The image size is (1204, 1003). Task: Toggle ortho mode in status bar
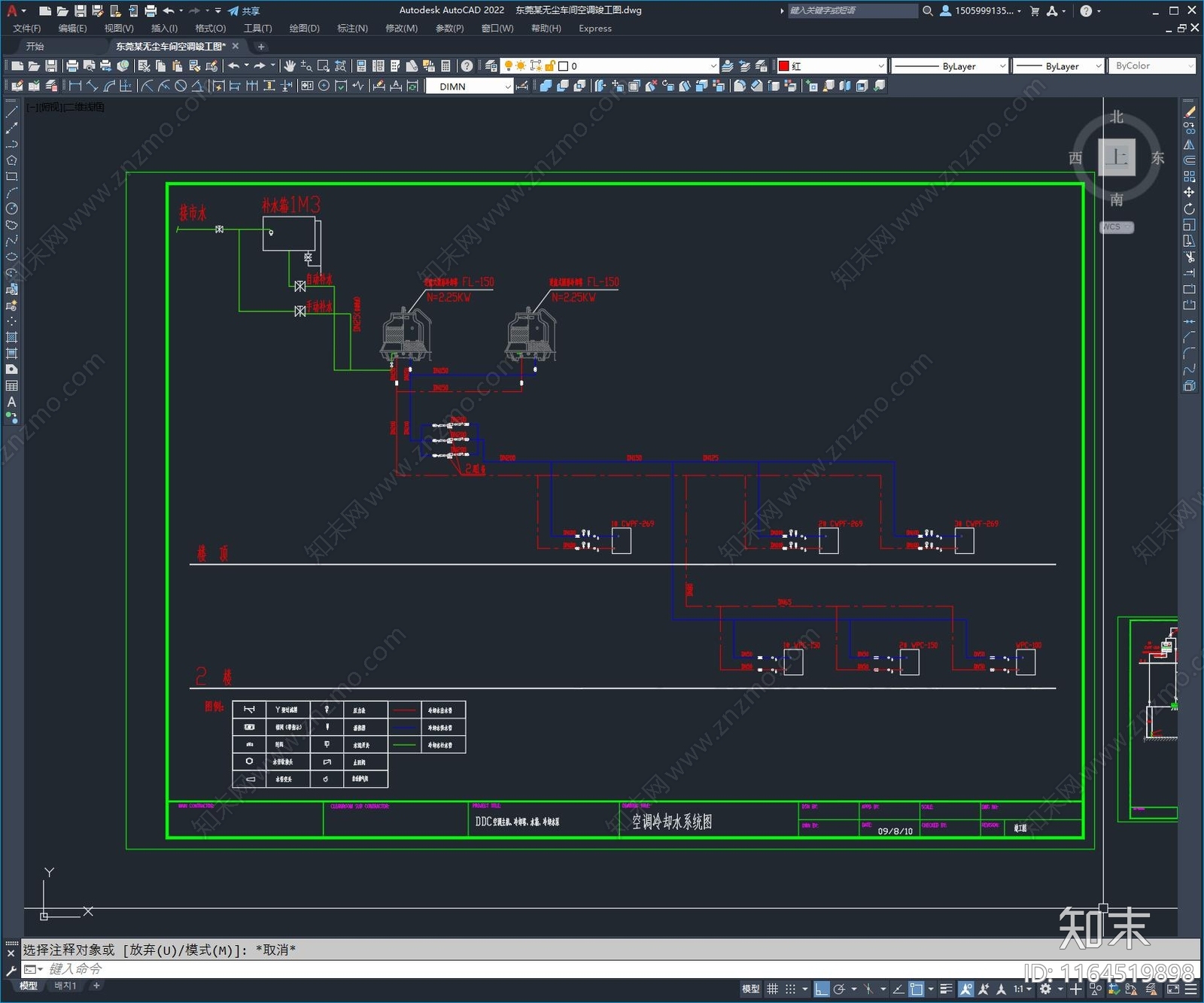pyautogui.click(x=822, y=989)
